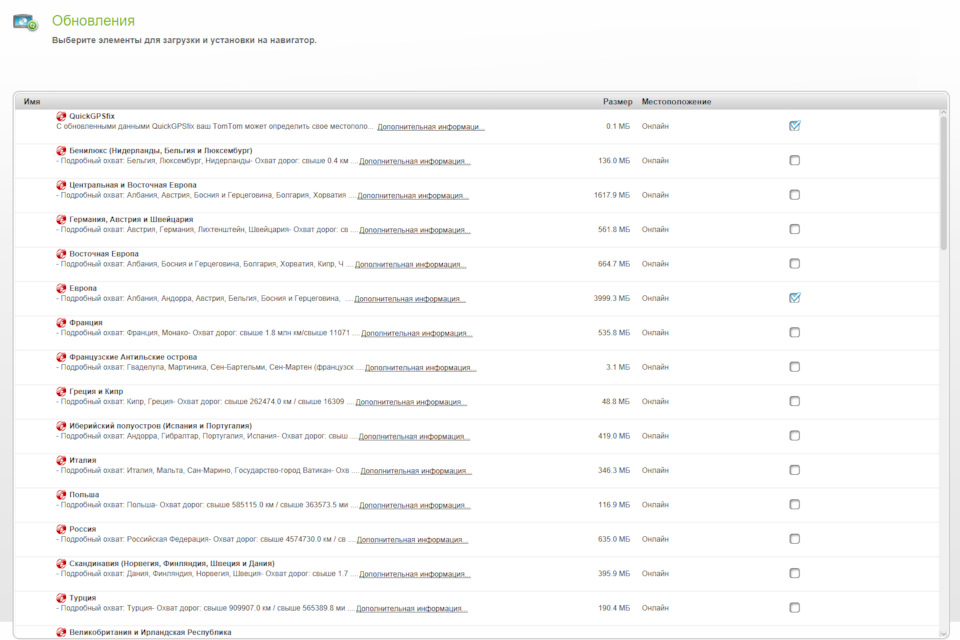Check the Иберийский полуостров checkbox
Viewport: 960px width, 640px height.
pos(794,435)
